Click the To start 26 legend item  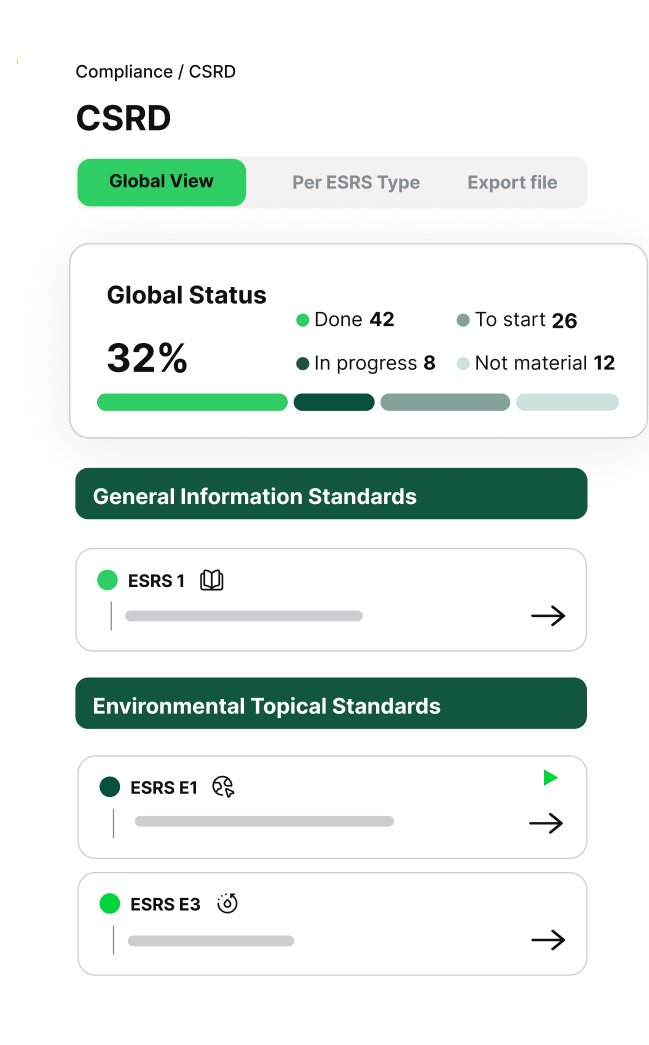tap(517, 320)
